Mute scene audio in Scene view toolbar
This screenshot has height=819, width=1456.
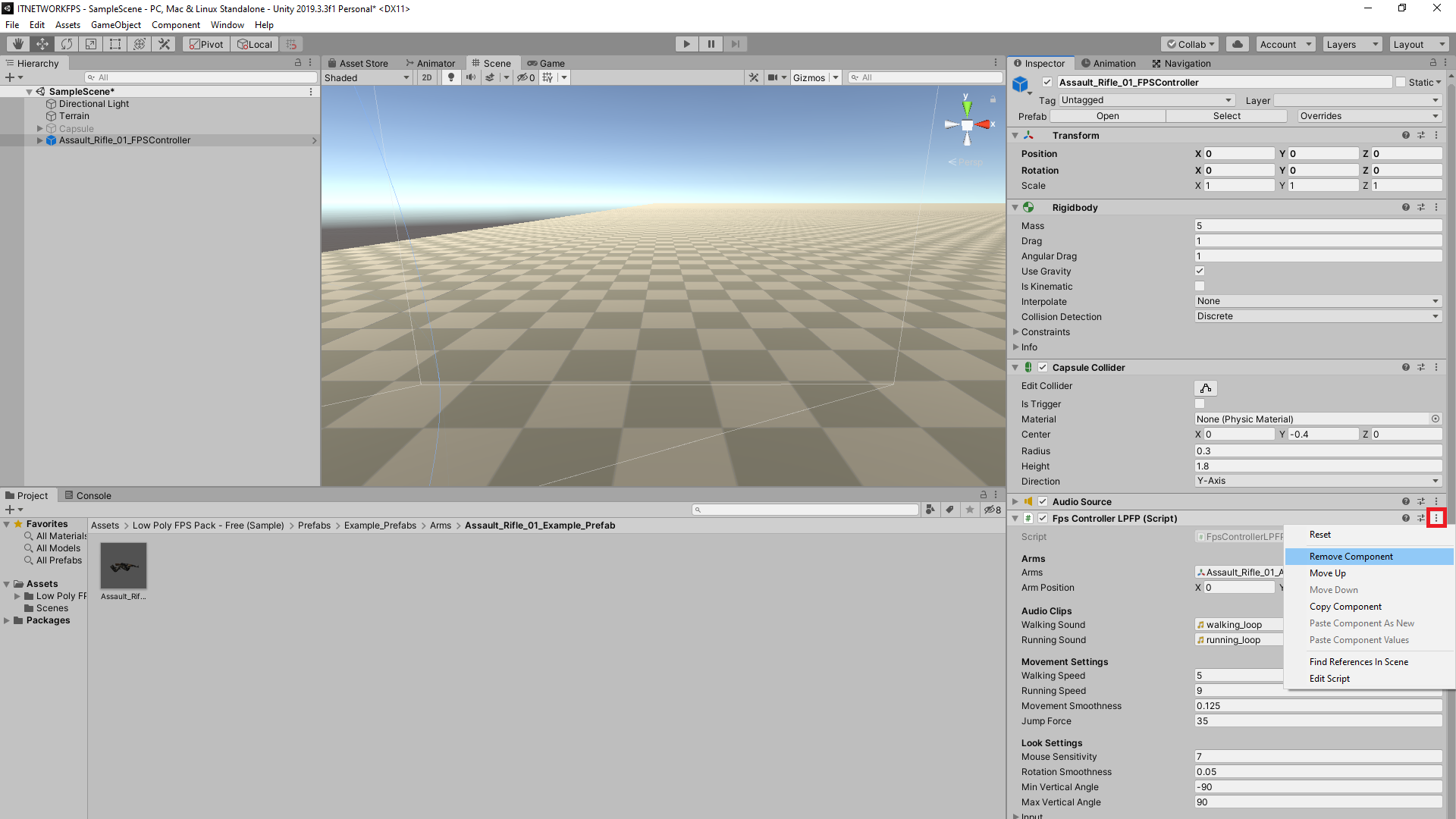pos(471,77)
